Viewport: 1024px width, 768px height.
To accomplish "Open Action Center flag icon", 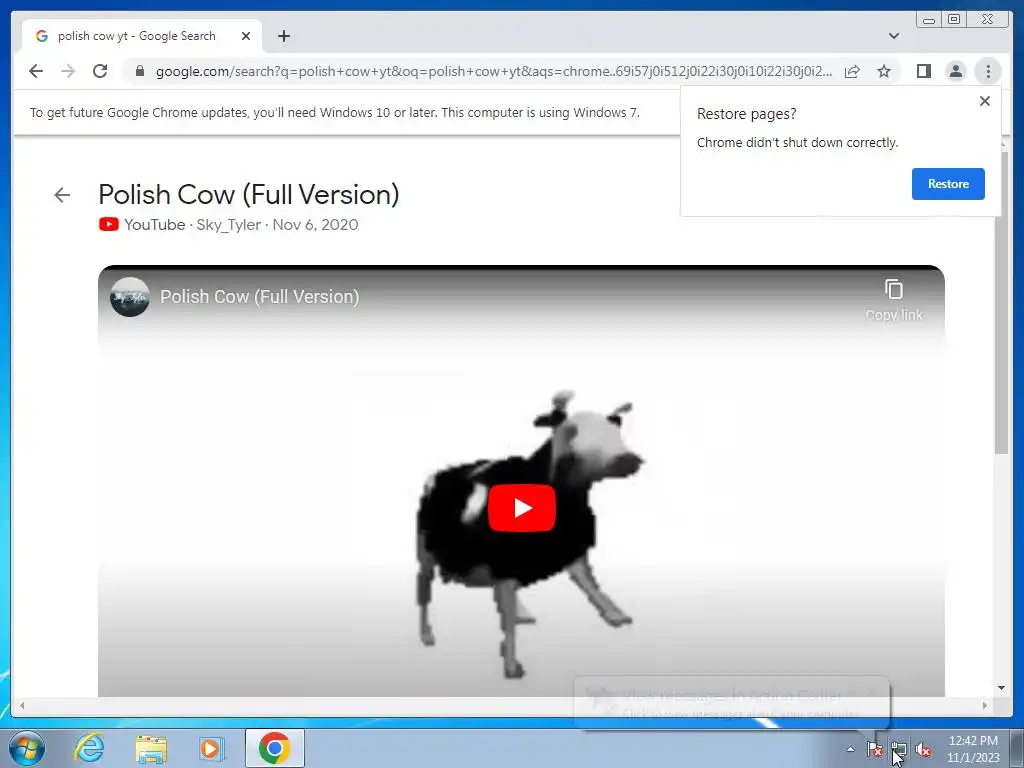I will [874, 749].
